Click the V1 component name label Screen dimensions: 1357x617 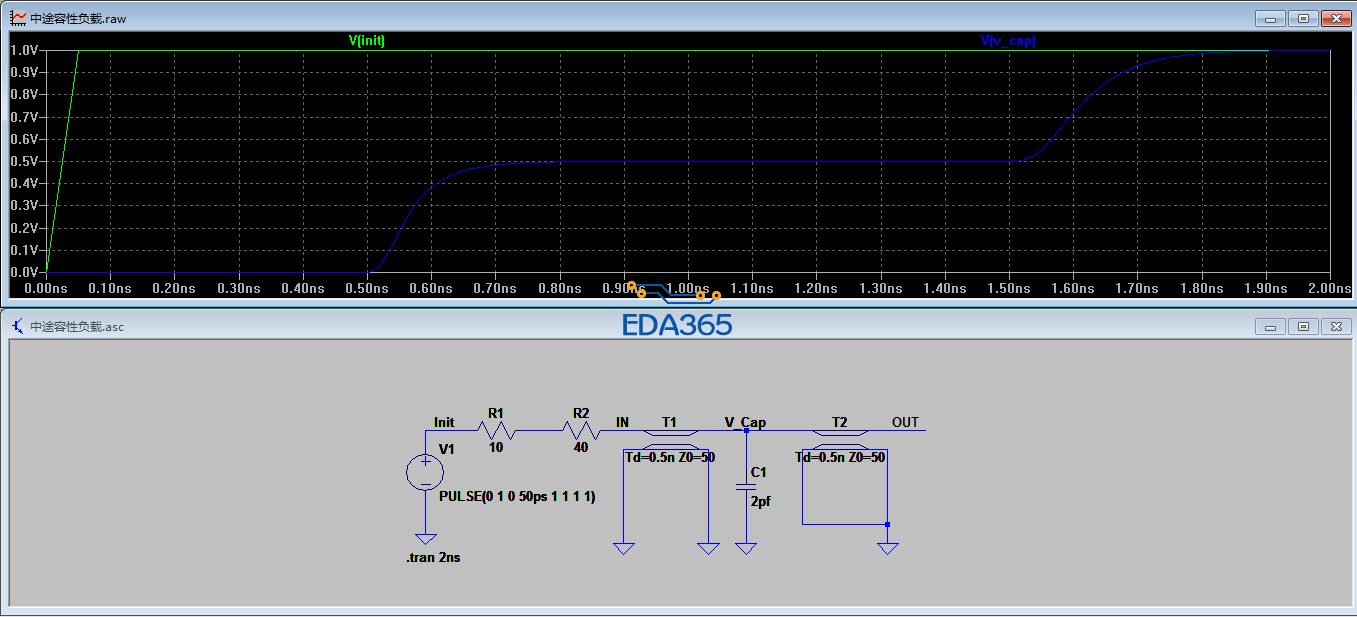point(446,449)
